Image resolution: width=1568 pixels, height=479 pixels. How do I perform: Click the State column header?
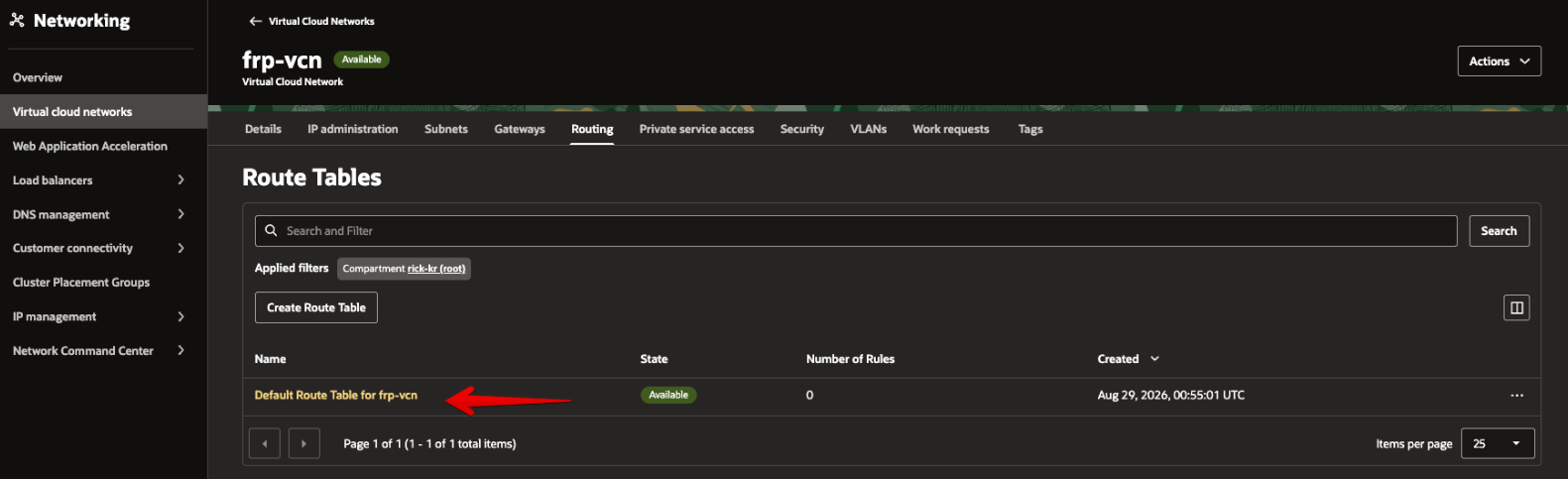pyautogui.click(x=654, y=359)
